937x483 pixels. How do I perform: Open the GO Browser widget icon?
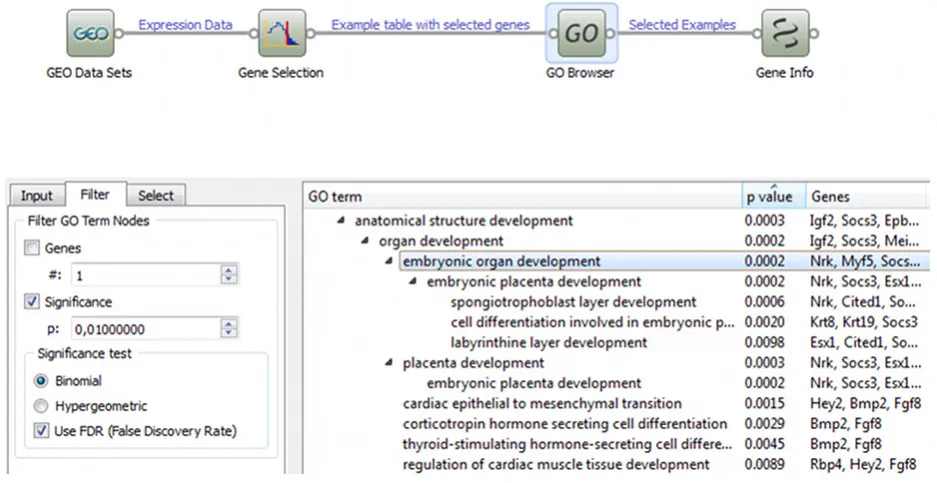pyautogui.click(x=581, y=33)
